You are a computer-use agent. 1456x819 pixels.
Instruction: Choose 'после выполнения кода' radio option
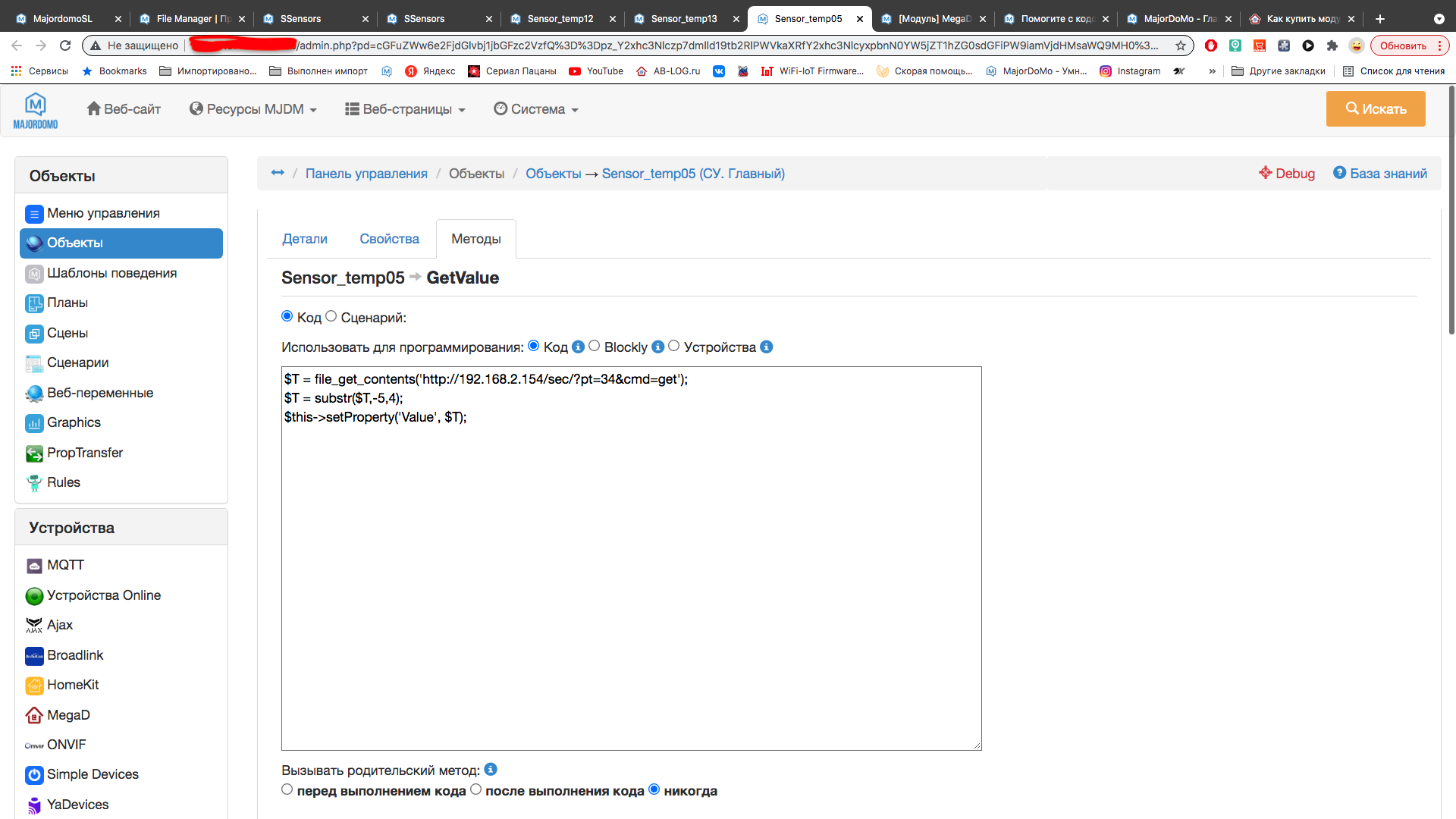coord(476,789)
